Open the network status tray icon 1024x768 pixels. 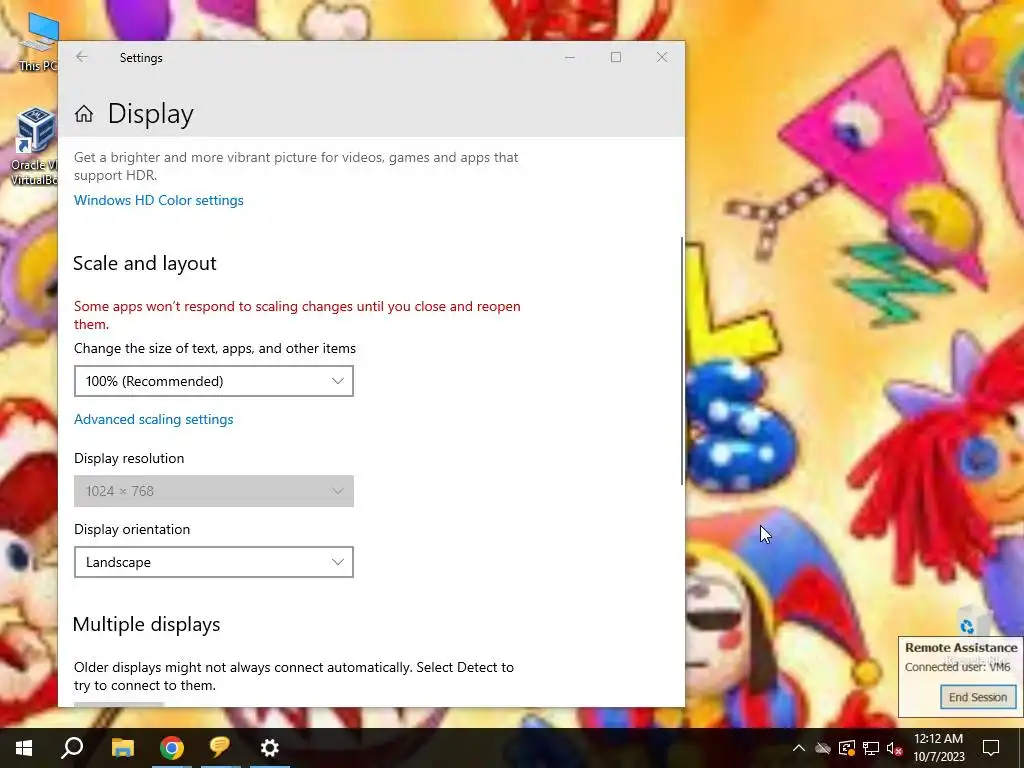pyautogui.click(x=871, y=748)
